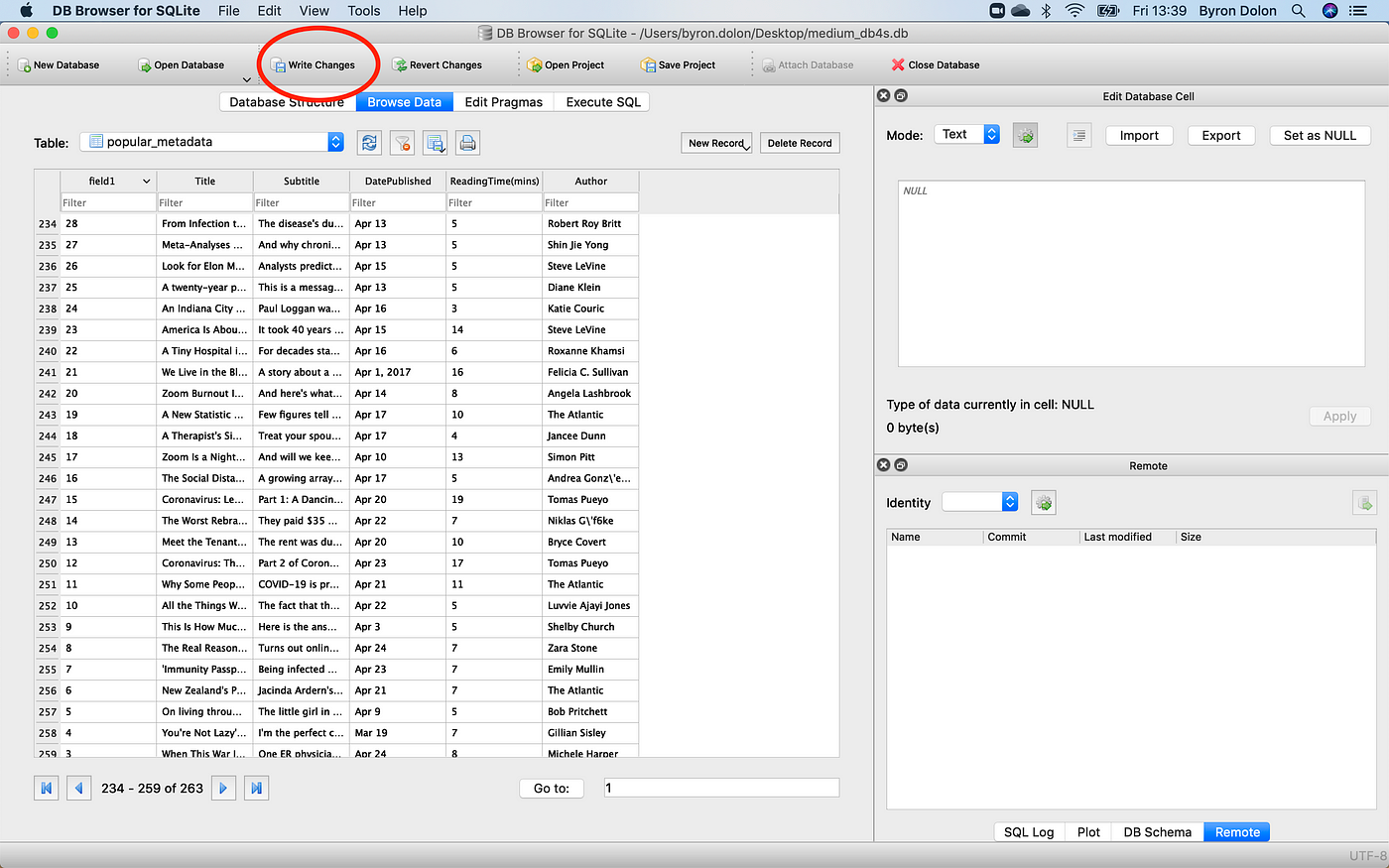This screenshot has height=868, width=1389.
Task: Click the DatePublished column header
Action: [x=398, y=182]
